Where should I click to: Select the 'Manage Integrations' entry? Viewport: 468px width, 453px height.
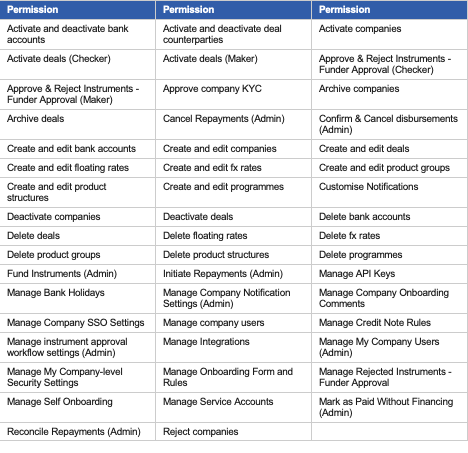point(206,342)
